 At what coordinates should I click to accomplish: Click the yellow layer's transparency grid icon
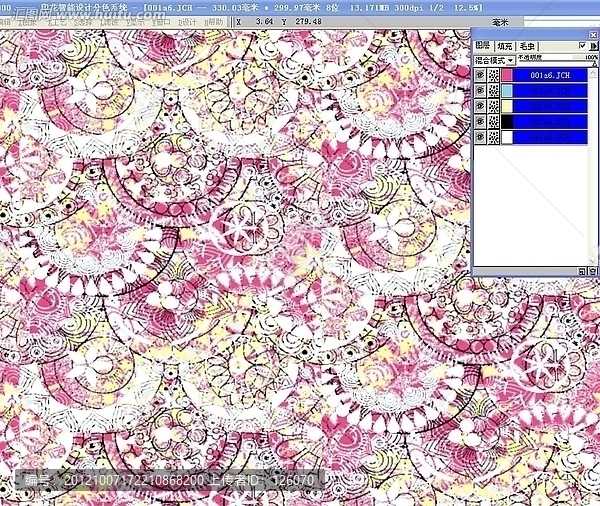[494, 106]
